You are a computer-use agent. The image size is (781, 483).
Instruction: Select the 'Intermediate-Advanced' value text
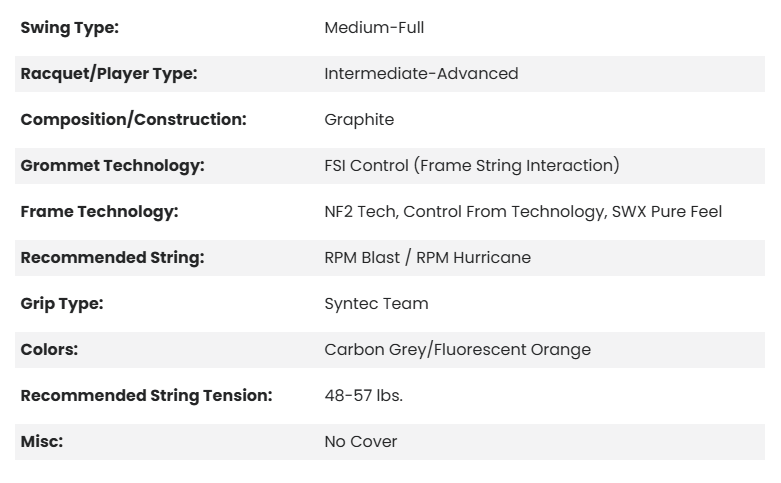(x=421, y=74)
